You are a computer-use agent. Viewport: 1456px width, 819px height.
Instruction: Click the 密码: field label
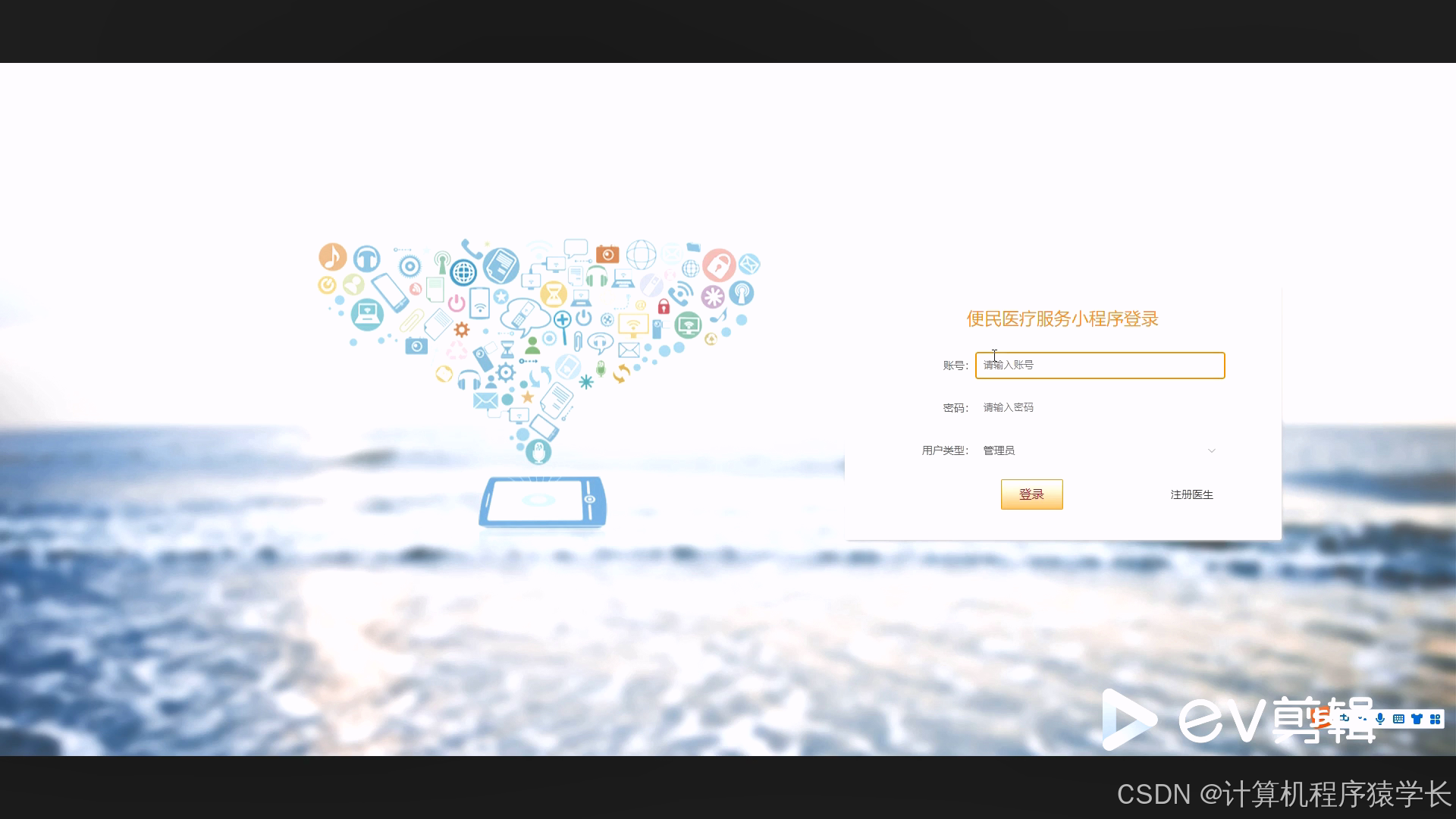point(955,408)
